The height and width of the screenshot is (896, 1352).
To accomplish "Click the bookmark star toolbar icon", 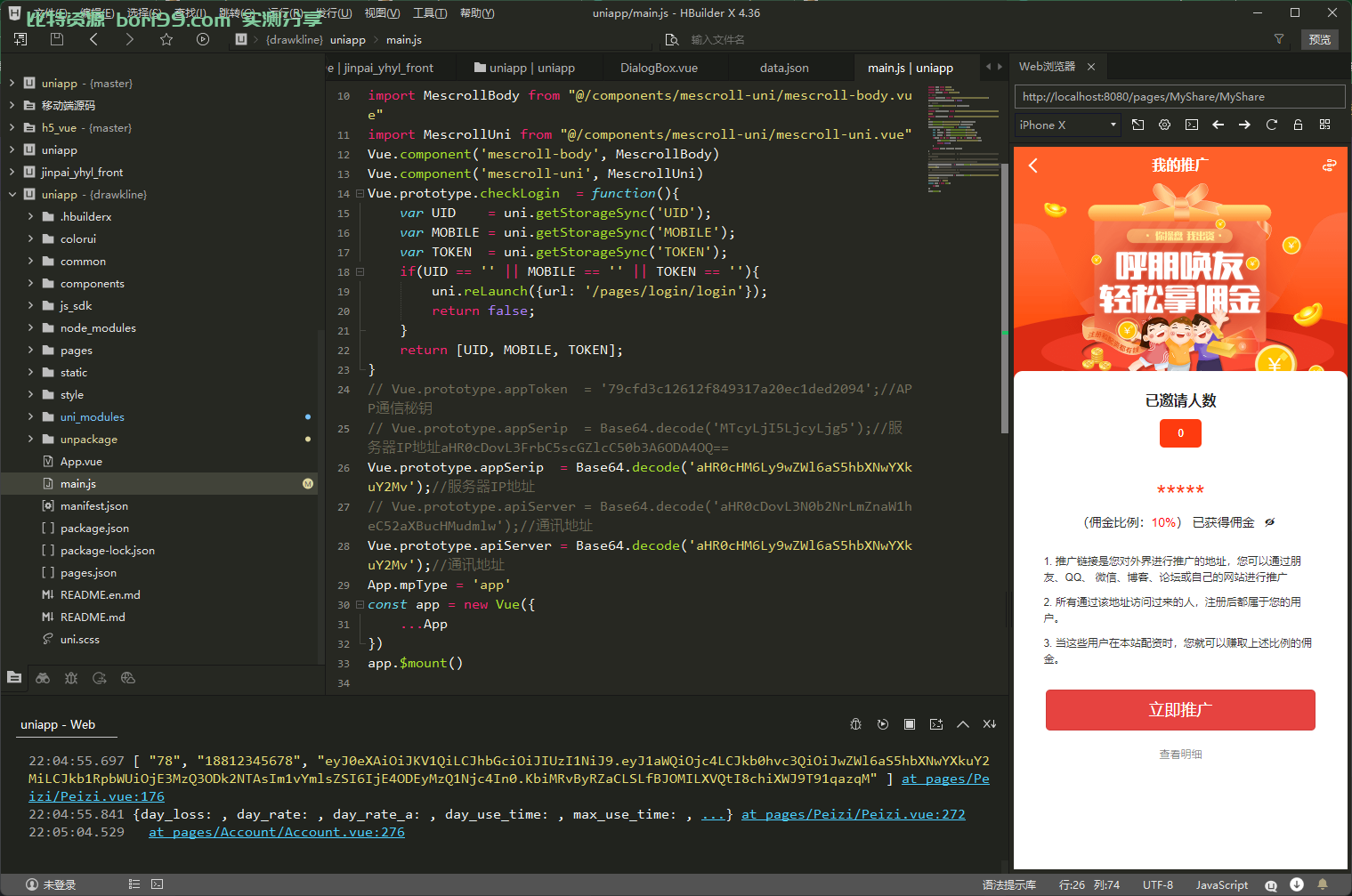I will (x=166, y=39).
